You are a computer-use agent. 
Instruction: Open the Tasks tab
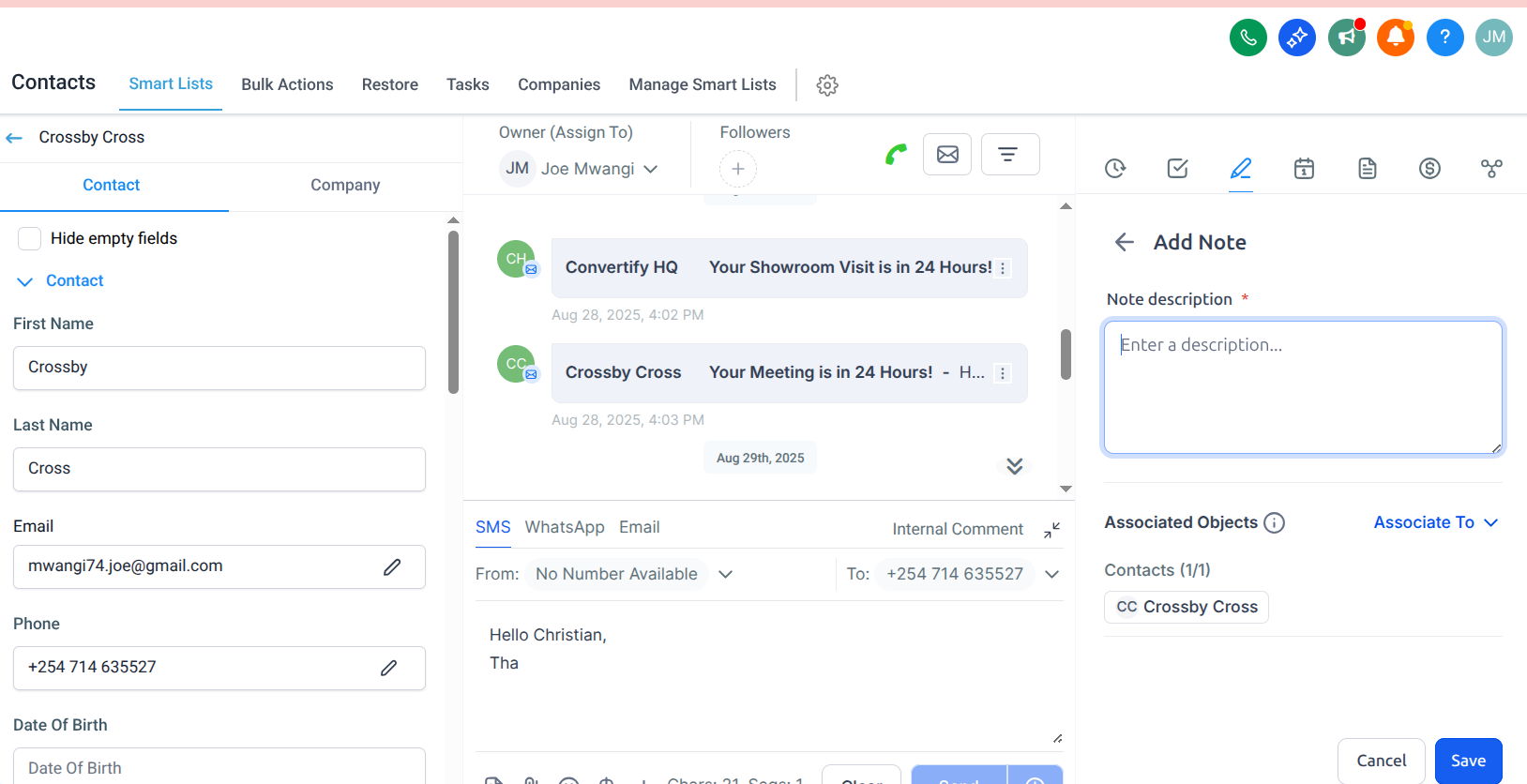468,84
